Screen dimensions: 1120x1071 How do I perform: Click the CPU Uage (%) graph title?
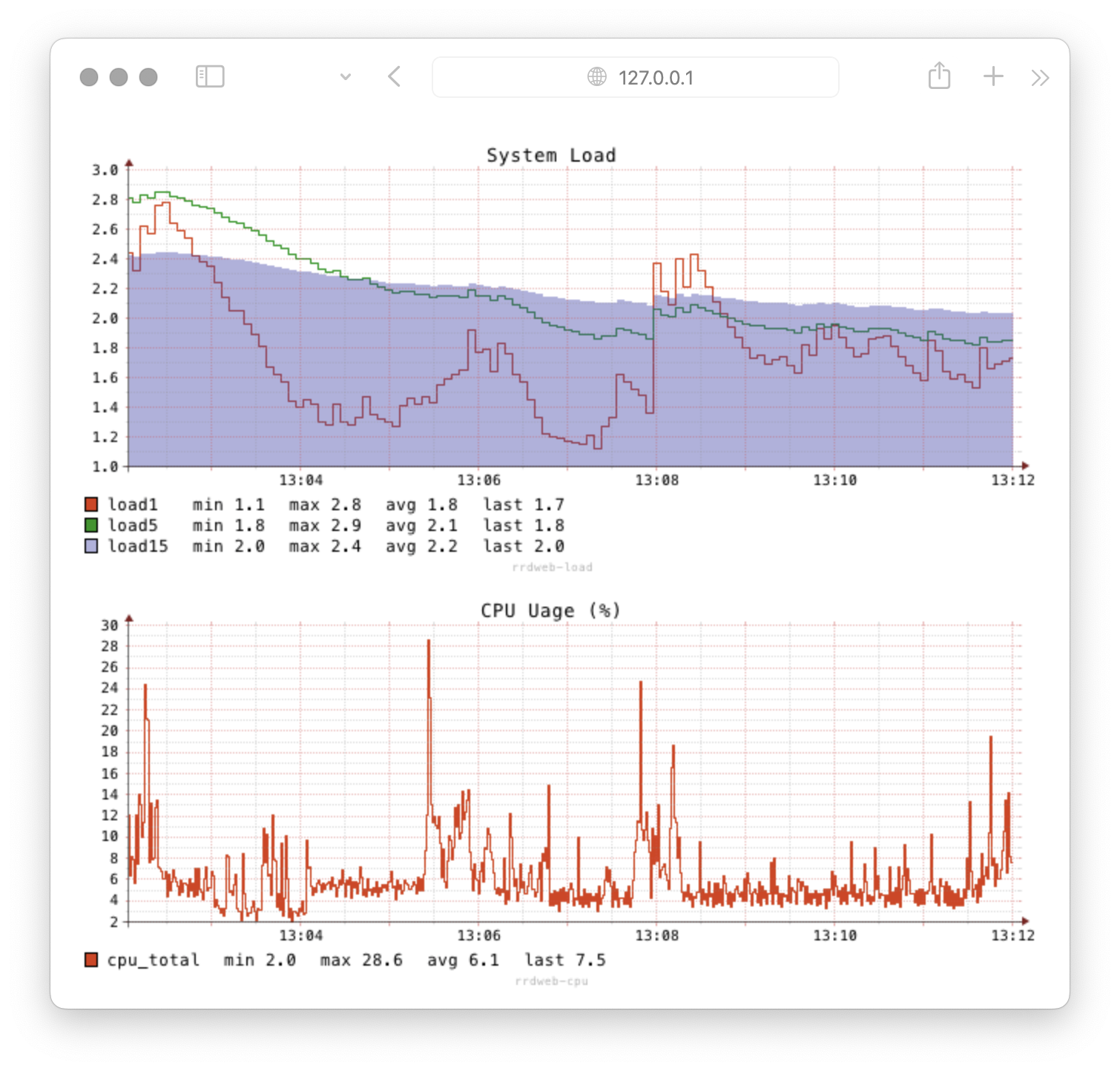[550, 611]
